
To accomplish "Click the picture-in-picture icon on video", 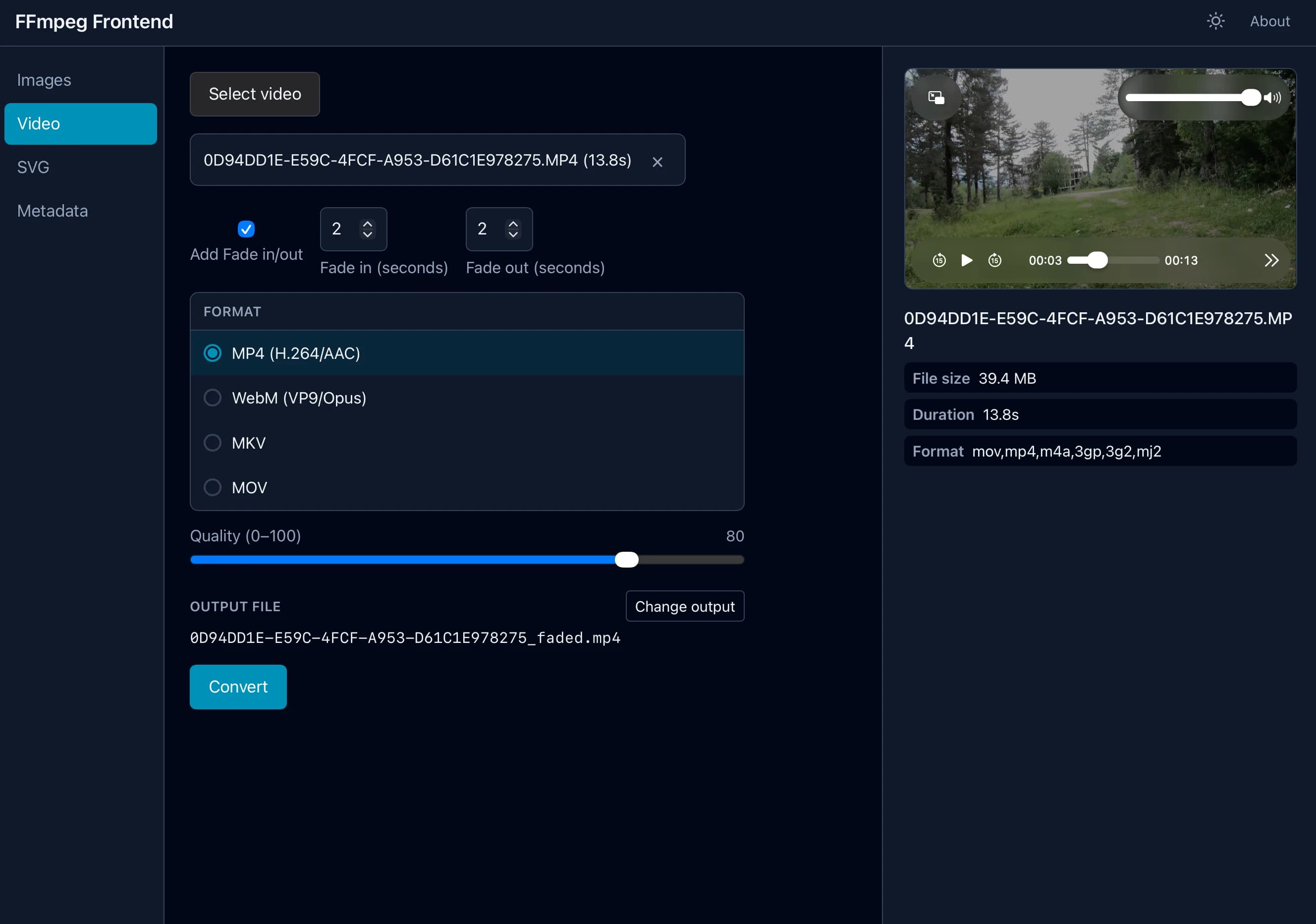I will click(x=936, y=98).
